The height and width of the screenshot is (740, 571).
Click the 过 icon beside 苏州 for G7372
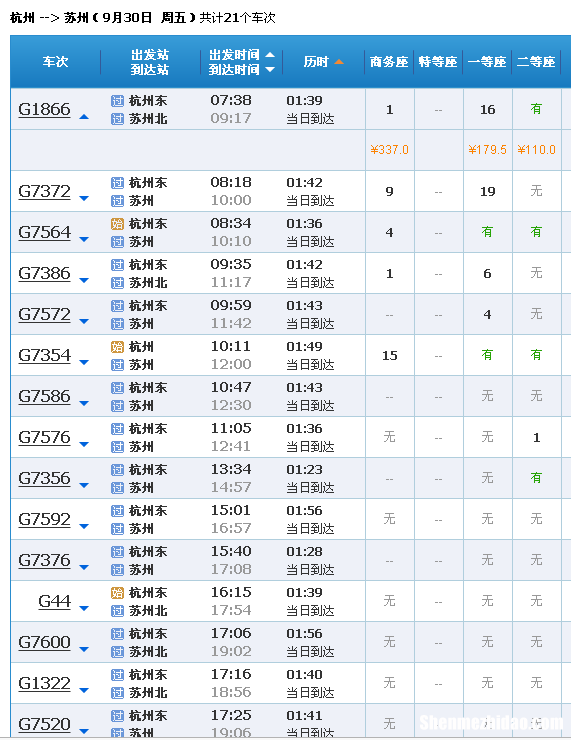point(117,201)
